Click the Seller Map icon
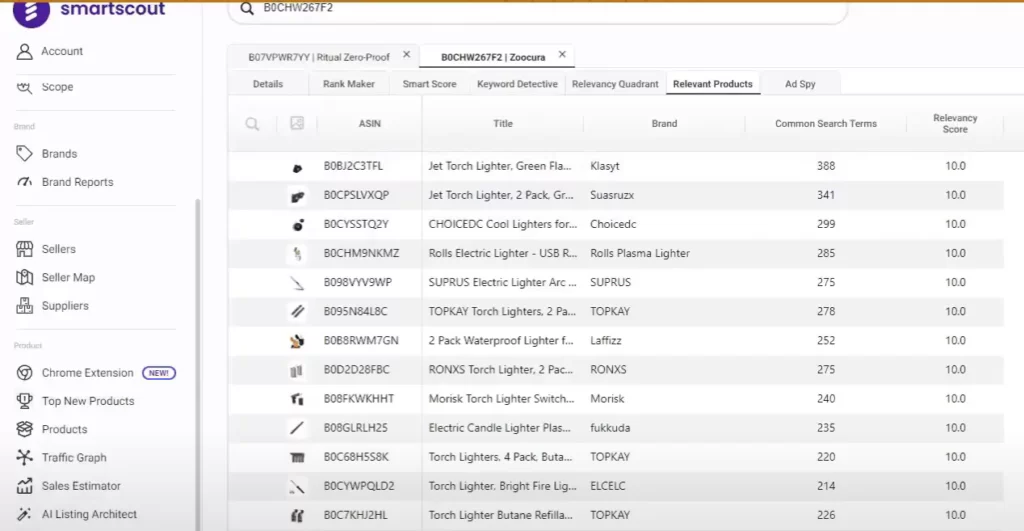Viewport: 1024px width, 531px height. pos(24,278)
